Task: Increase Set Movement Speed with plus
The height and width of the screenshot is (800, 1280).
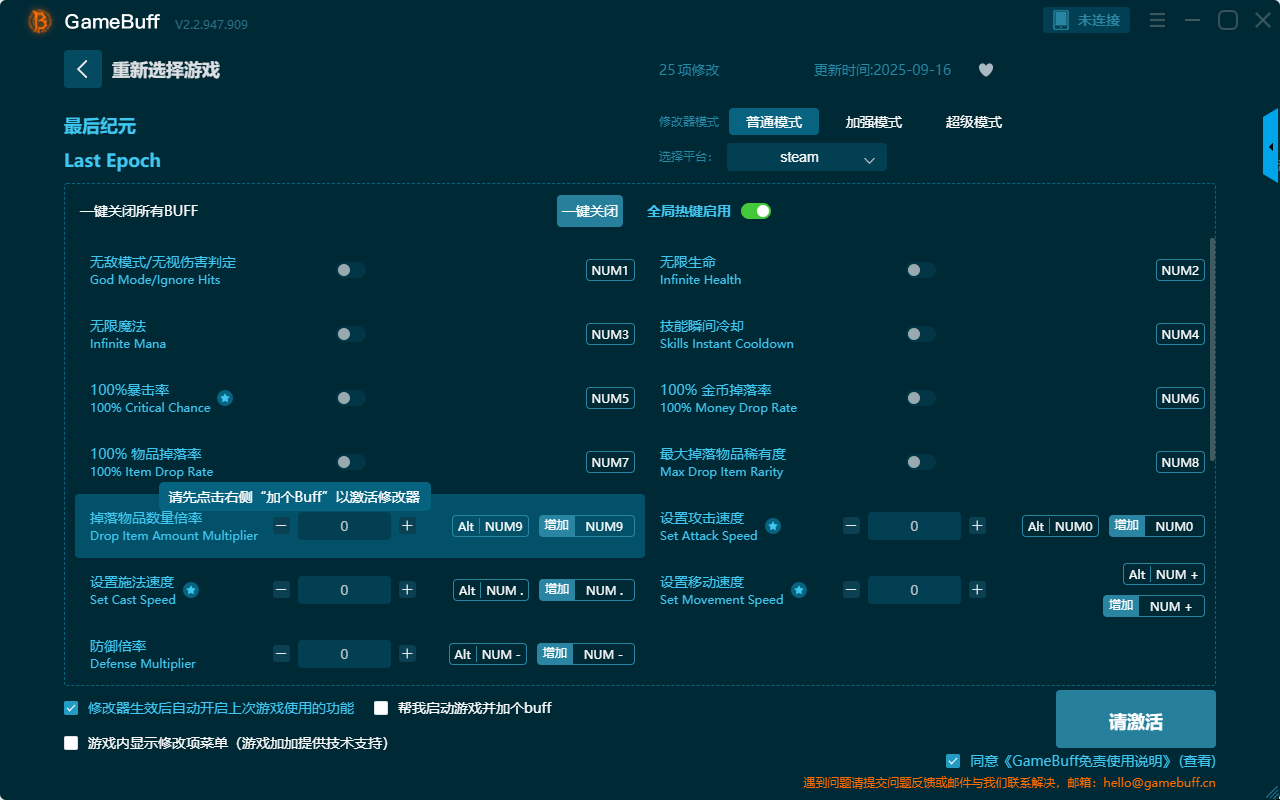Action: [977, 590]
